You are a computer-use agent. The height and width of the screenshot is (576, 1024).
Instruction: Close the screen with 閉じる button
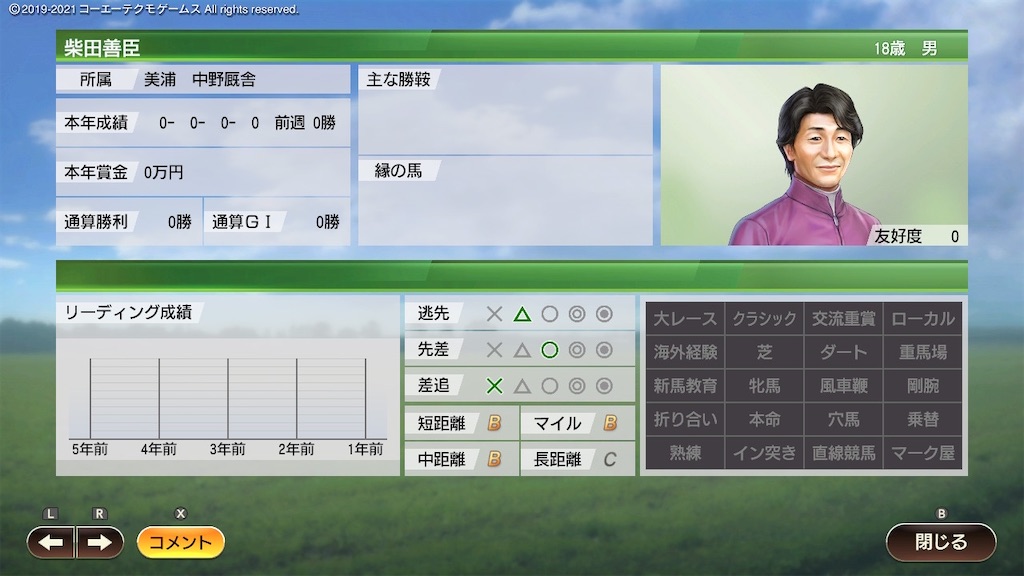tap(941, 542)
